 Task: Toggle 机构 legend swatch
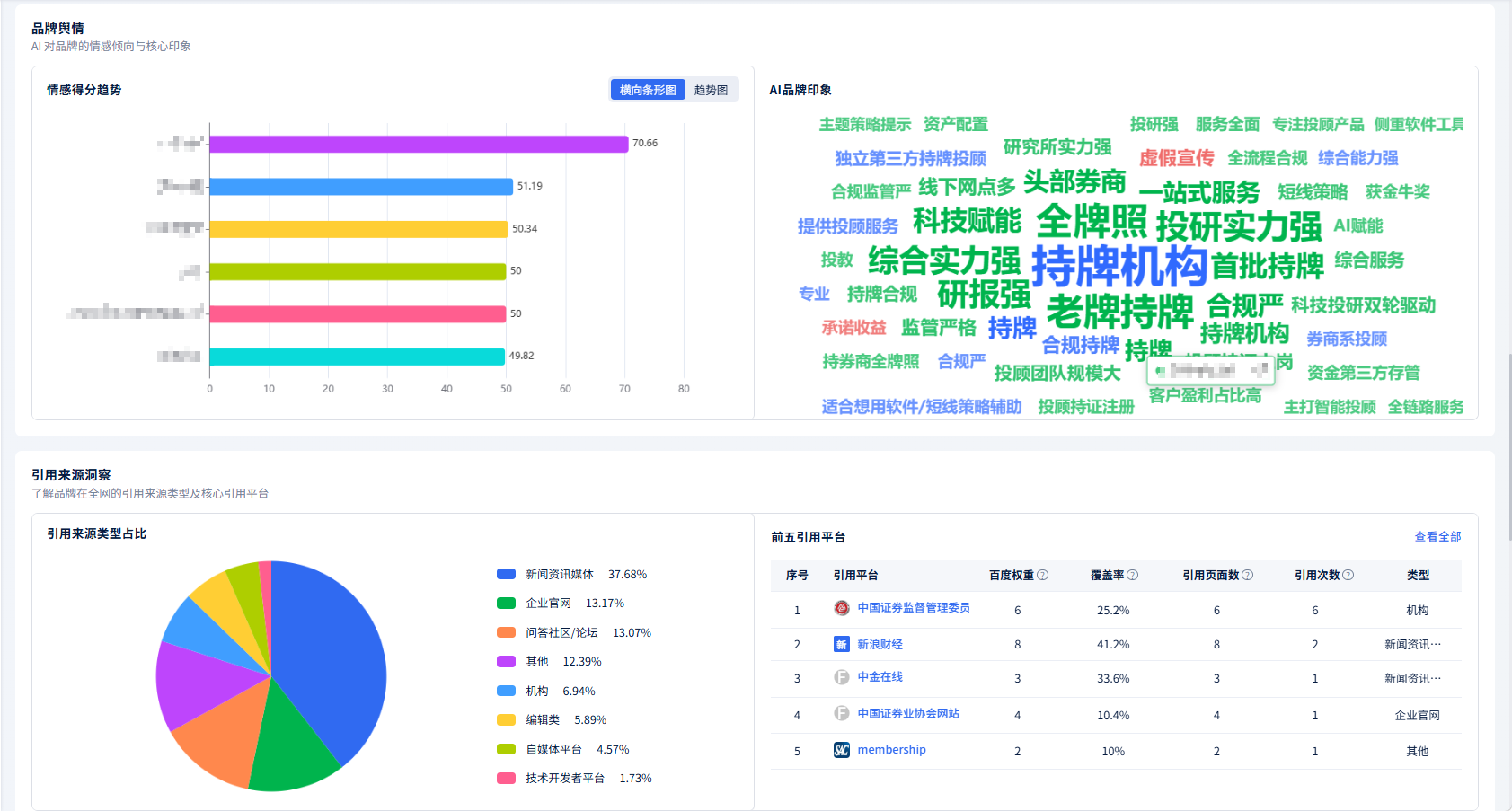pyautogui.click(x=506, y=691)
